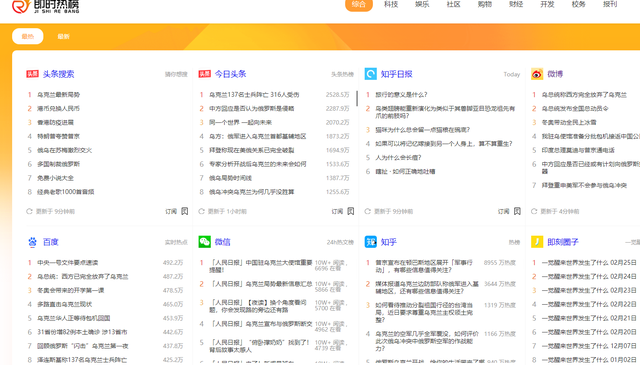Switch to the 购物 tab

click(x=485, y=4)
